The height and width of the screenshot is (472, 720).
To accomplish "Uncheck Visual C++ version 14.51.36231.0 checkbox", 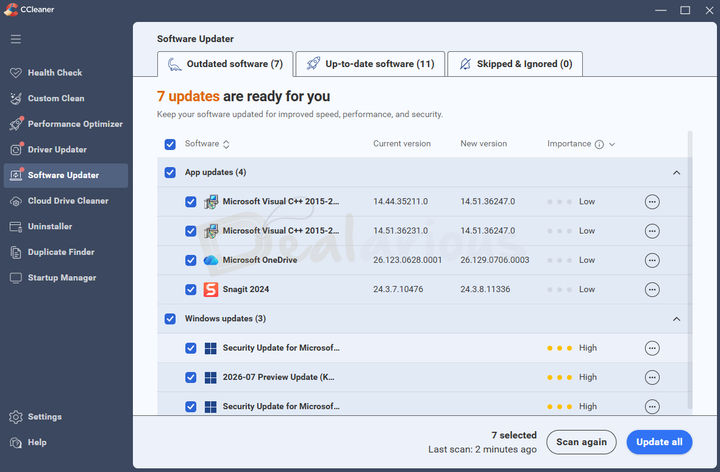I will [191, 231].
